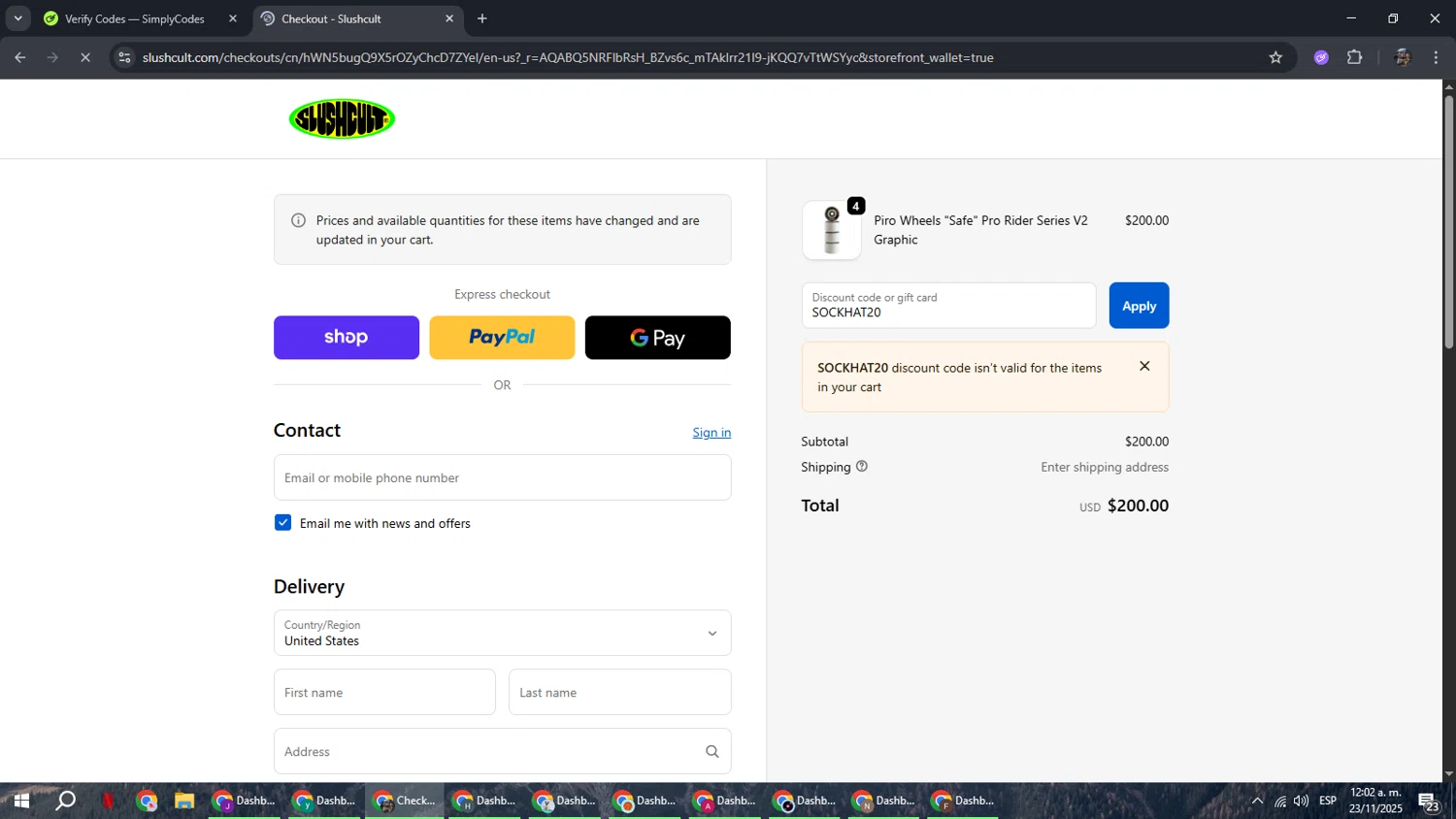This screenshot has height=819, width=1456.
Task: Open the red app icon in the taskbar
Action: pyautogui.click(x=107, y=801)
